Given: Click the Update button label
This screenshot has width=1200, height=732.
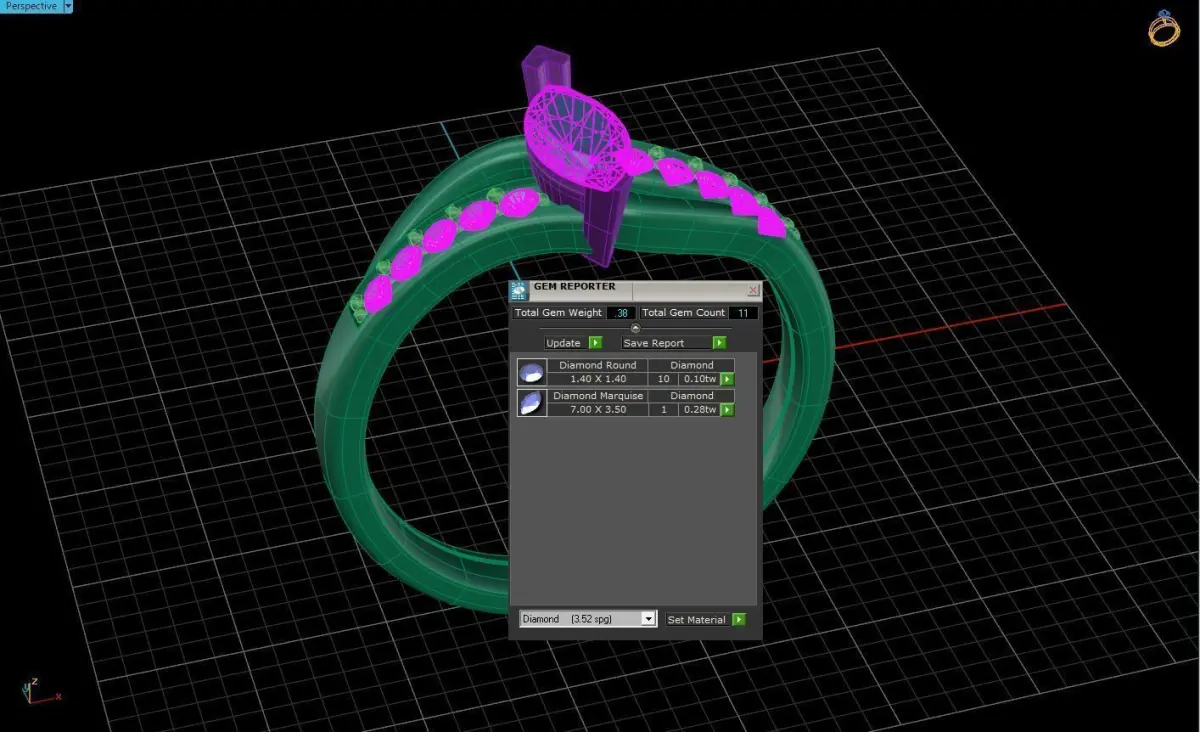Looking at the screenshot, I should click(564, 343).
